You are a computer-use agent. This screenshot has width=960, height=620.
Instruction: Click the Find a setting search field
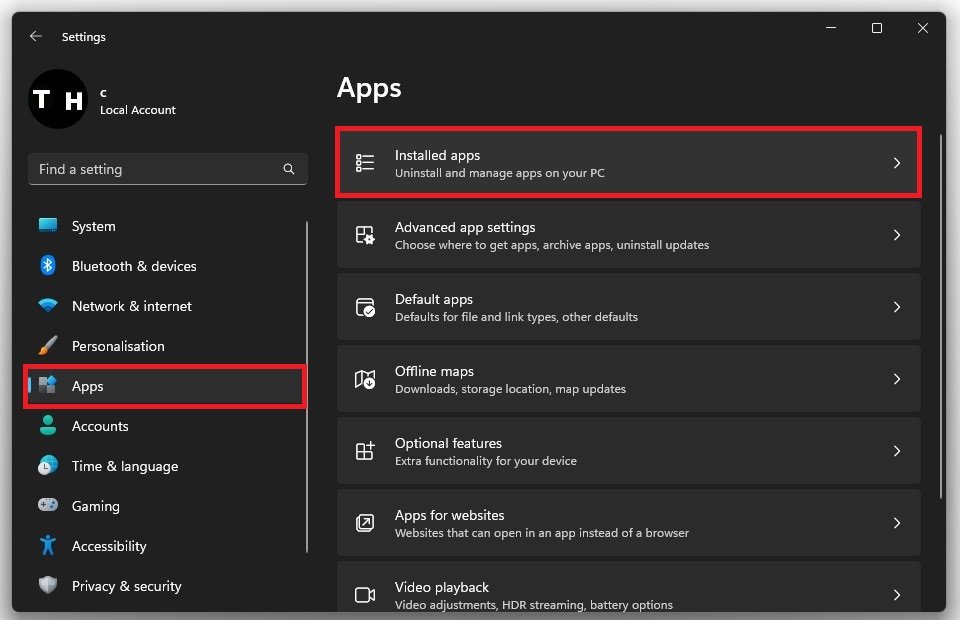click(155, 170)
